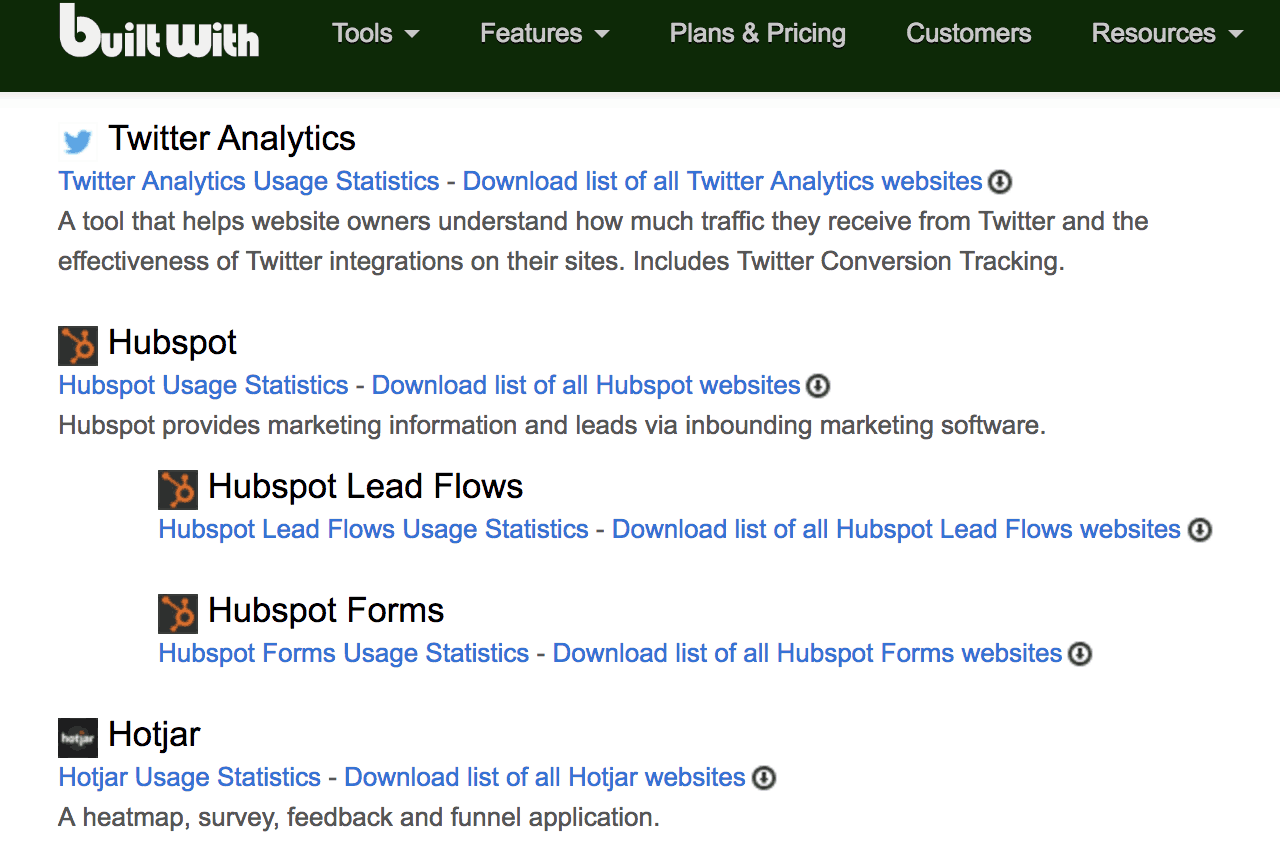Click the Hubspot Lead Flows logo icon

(178, 490)
